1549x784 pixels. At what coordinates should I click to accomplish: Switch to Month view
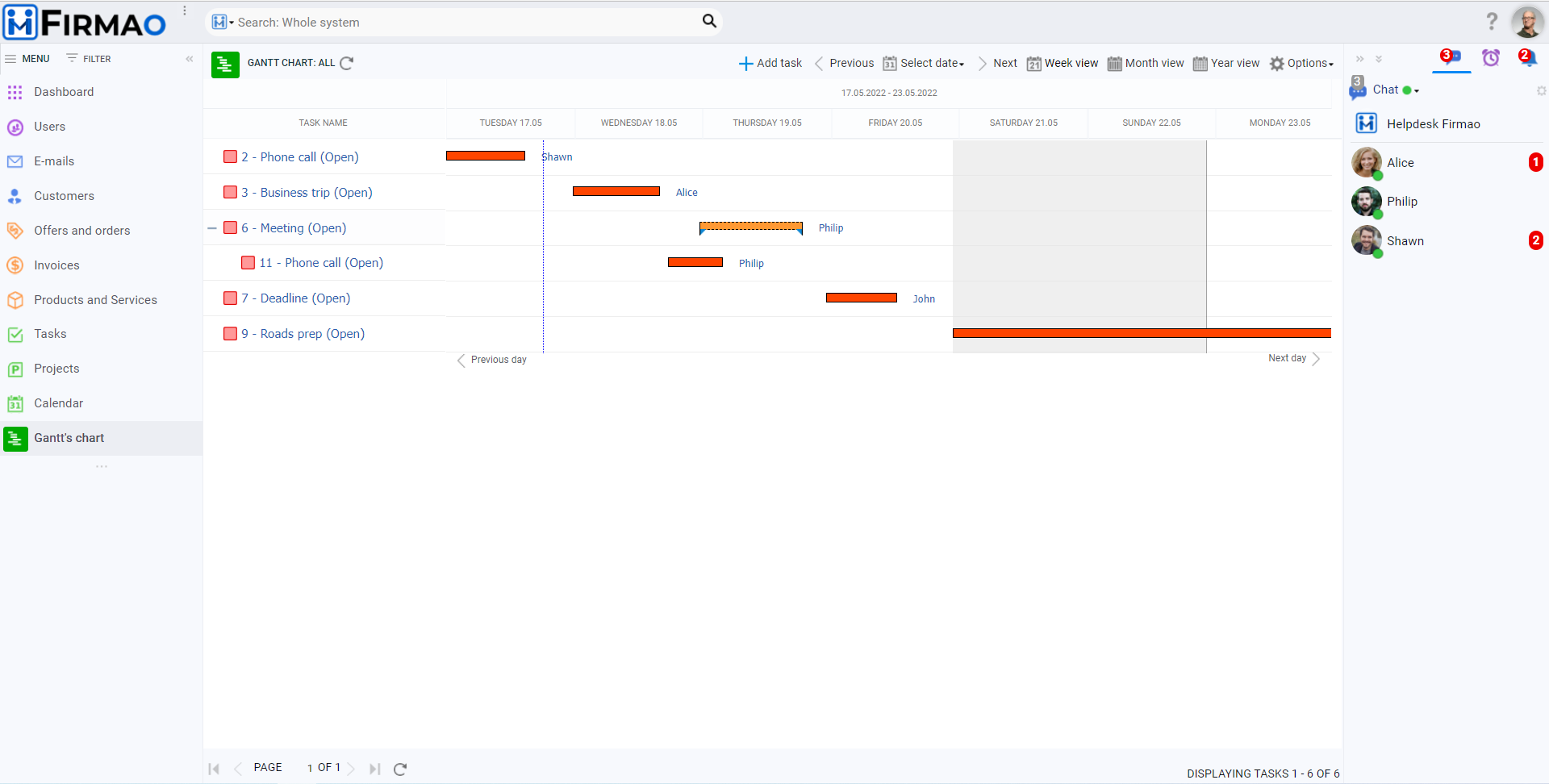click(x=1146, y=63)
